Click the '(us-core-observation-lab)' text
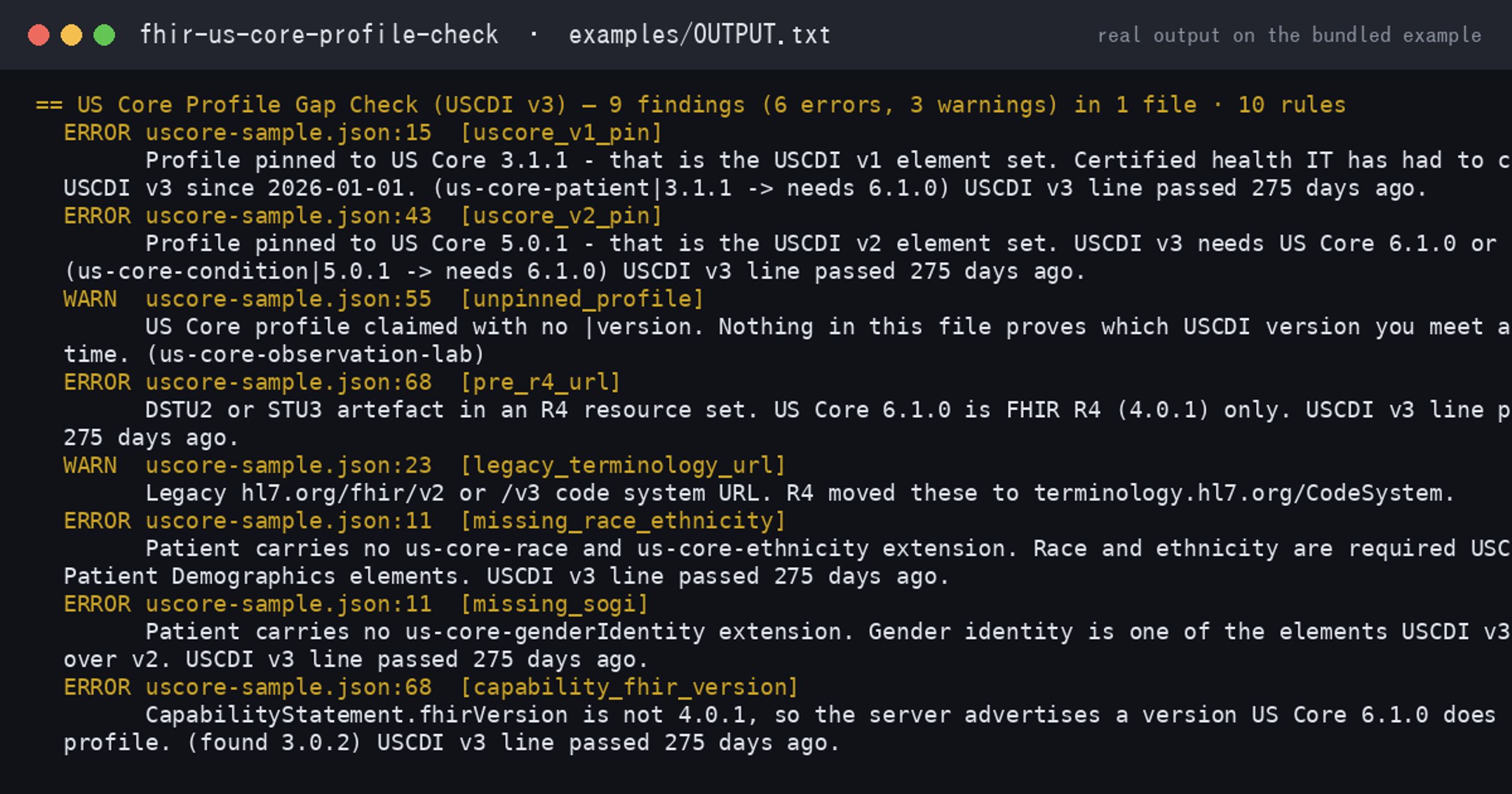Viewport: 1512px width, 794px height. coord(315,354)
